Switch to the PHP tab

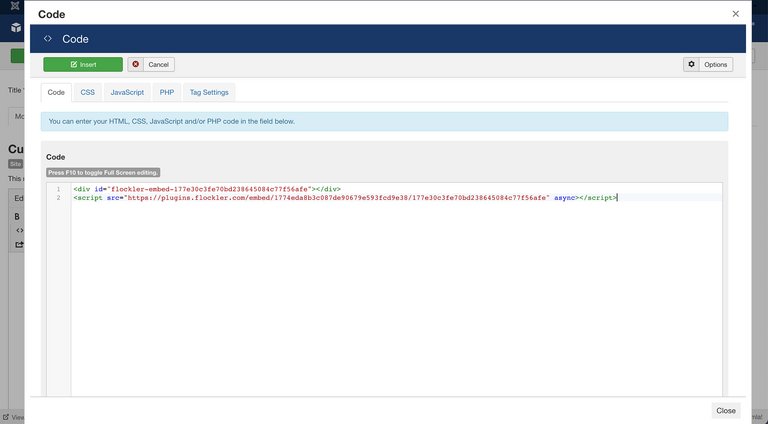(x=167, y=92)
